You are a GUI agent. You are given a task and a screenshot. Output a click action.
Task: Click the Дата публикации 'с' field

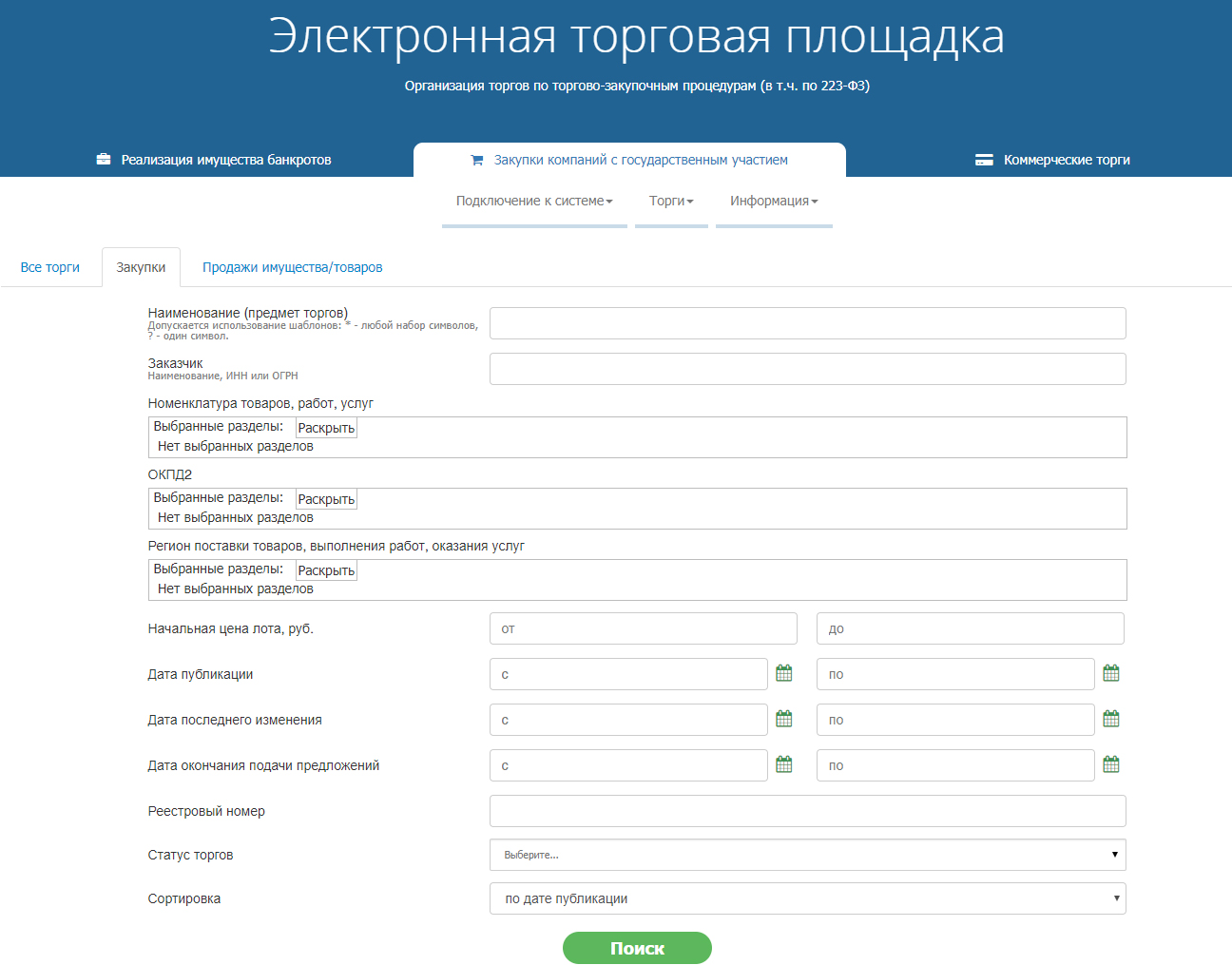(628, 674)
